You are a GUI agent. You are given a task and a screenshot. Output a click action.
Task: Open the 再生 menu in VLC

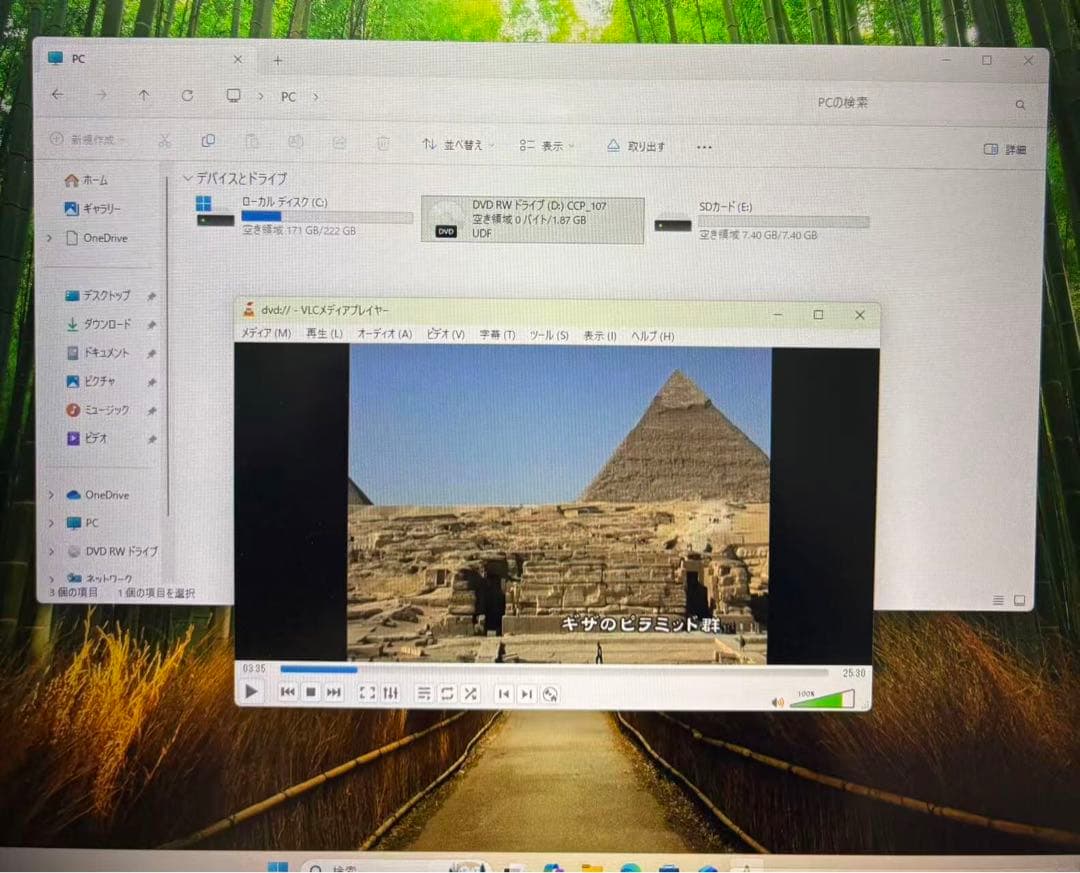tap(321, 335)
